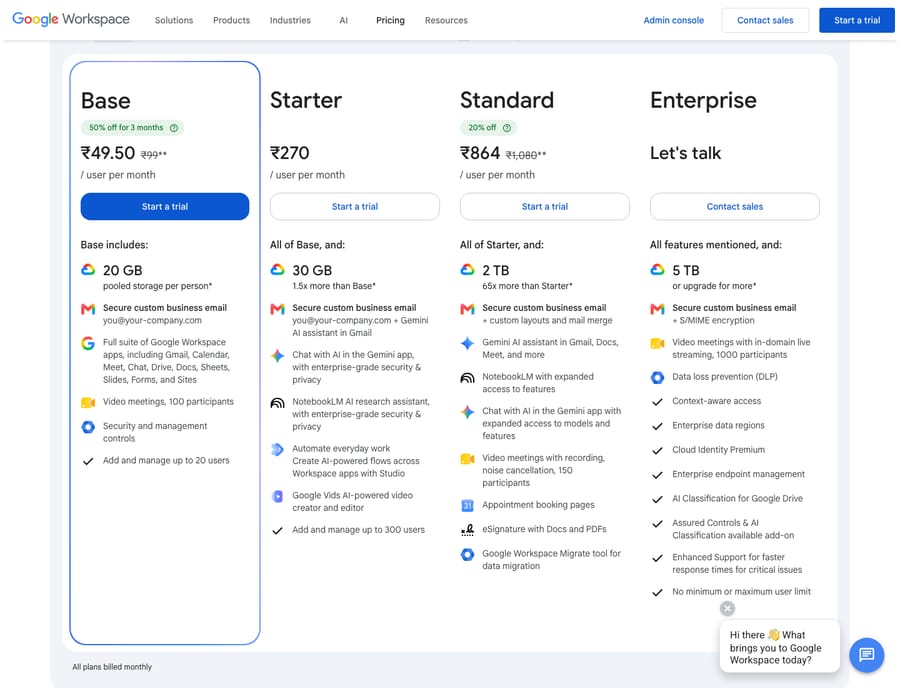Image resolution: width=900 pixels, height=688 pixels.
Task: Contact sales for the Enterprise plan
Action: [x=735, y=207]
